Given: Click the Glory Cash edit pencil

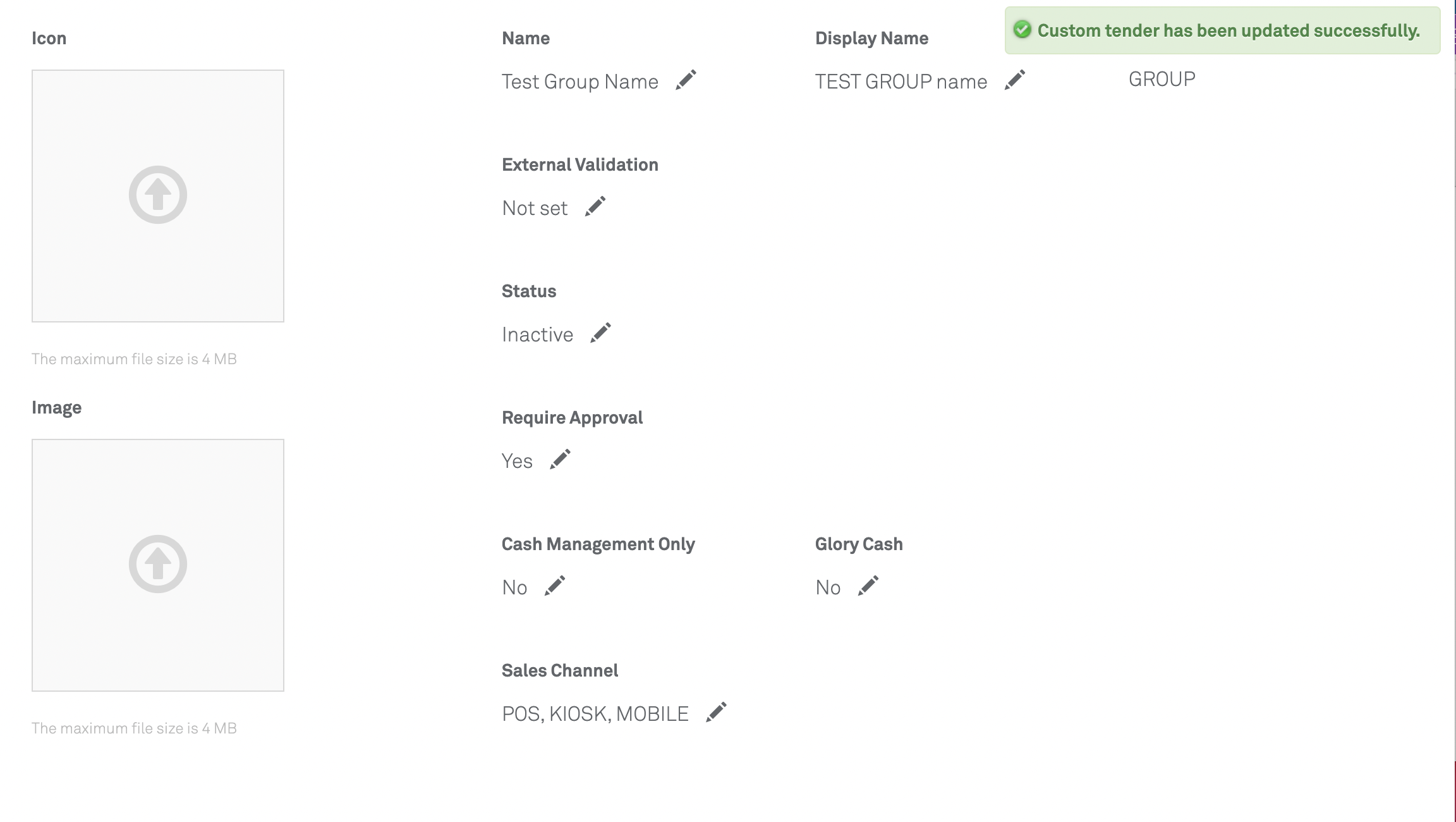Looking at the screenshot, I should point(868,586).
